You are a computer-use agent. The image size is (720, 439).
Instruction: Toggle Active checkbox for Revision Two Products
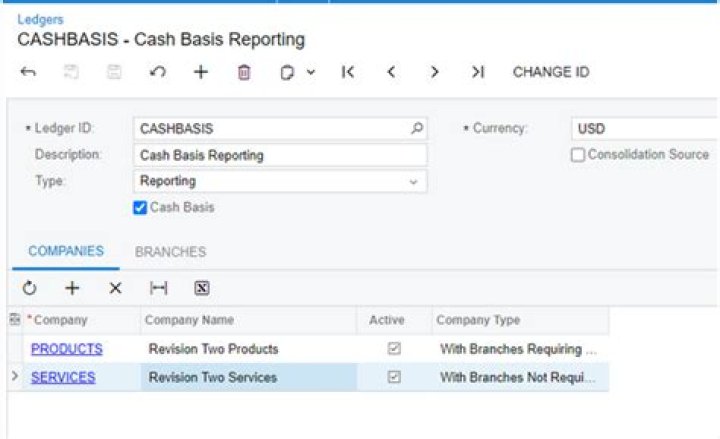(x=394, y=349)
